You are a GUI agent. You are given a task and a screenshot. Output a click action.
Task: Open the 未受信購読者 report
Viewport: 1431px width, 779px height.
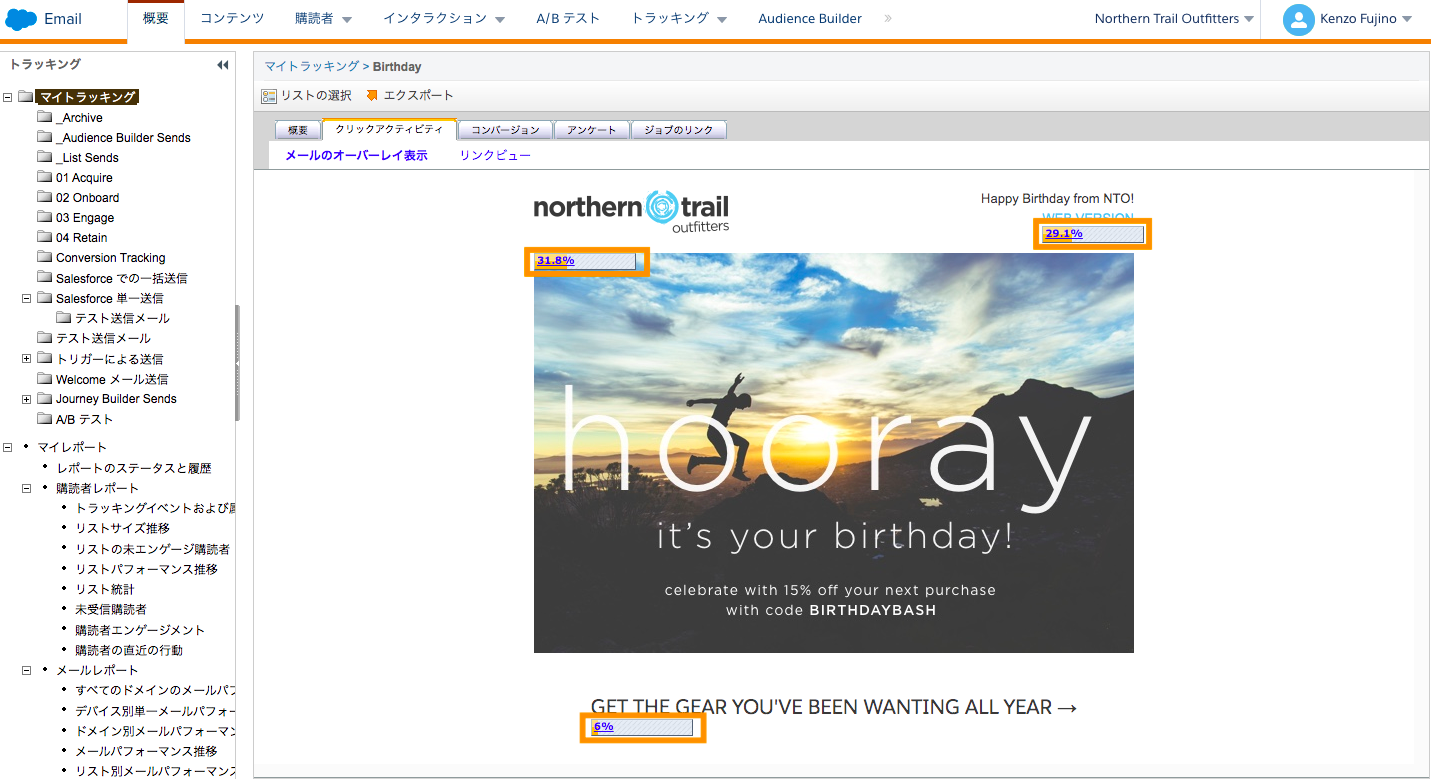coord(110,609)
